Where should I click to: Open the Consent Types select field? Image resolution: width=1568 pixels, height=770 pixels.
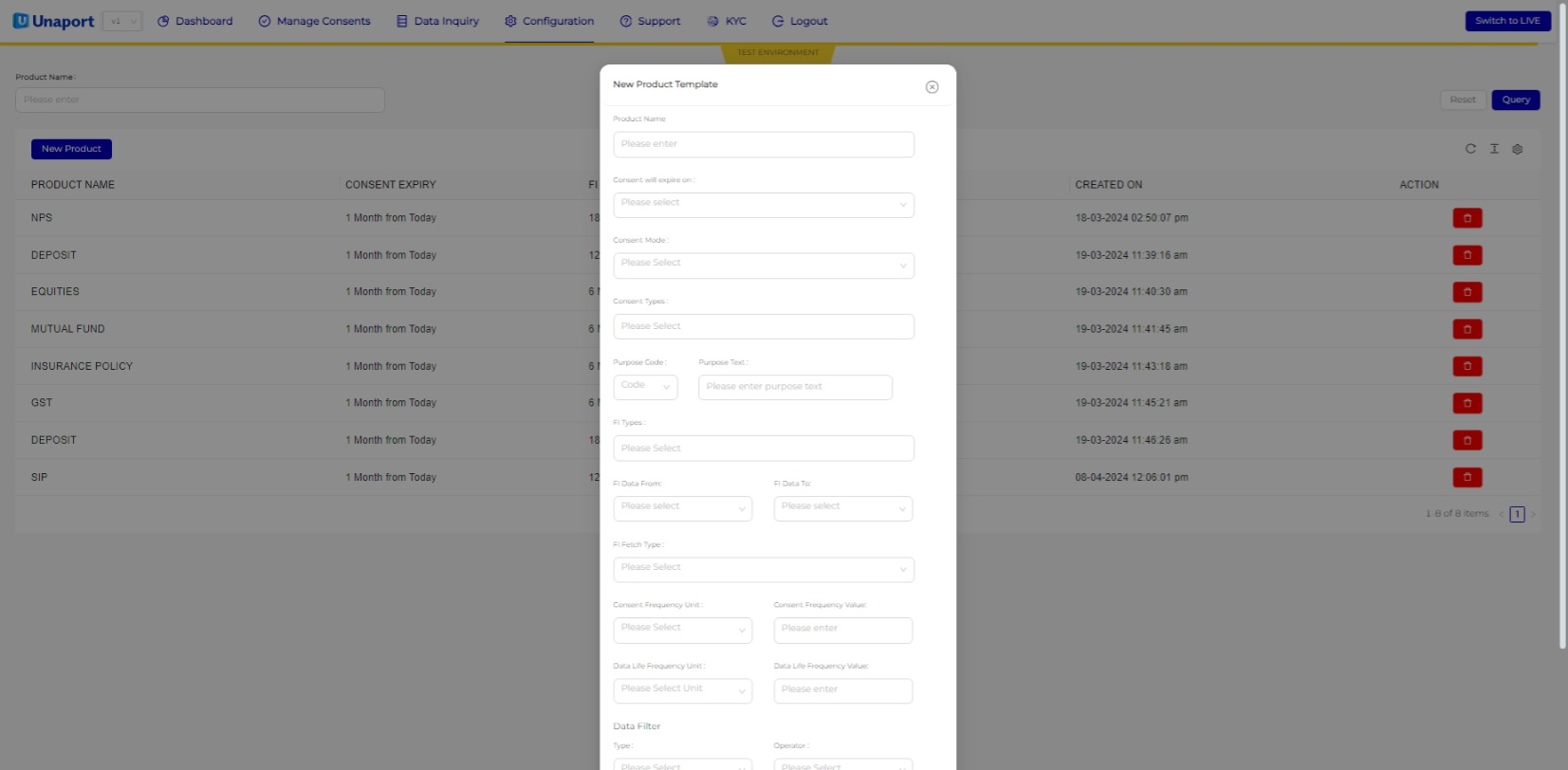tap(764, 326)
